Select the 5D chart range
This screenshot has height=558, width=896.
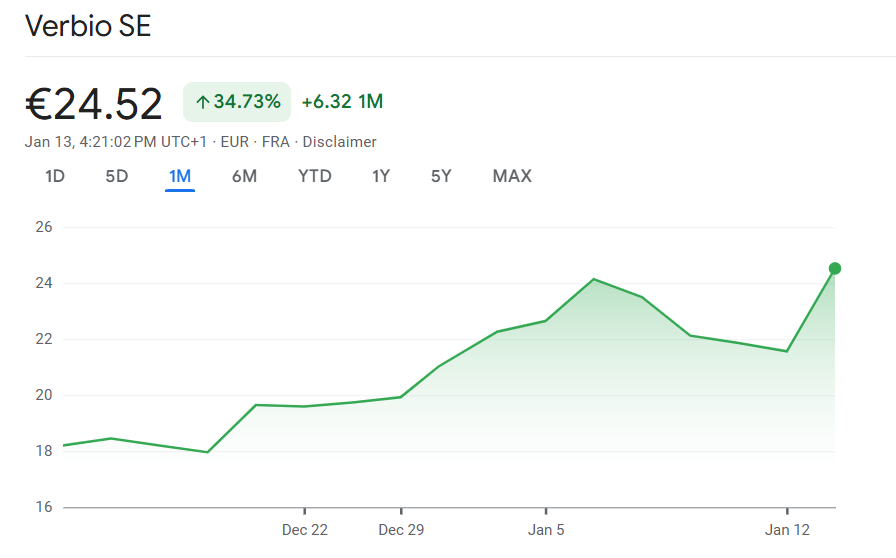[x=117, y=177]
